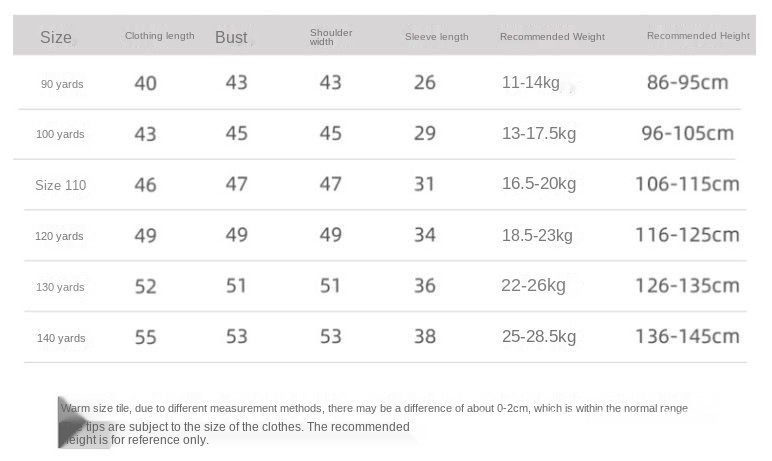The image size is (772, 461).
Task: Select the Recommended Weight header
Action: (552, 37)
